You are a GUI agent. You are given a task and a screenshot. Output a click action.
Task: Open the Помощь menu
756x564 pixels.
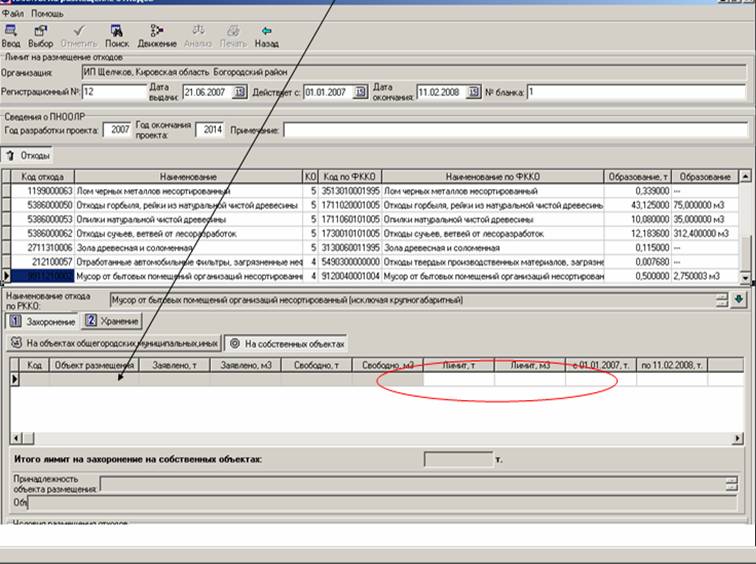47,15
